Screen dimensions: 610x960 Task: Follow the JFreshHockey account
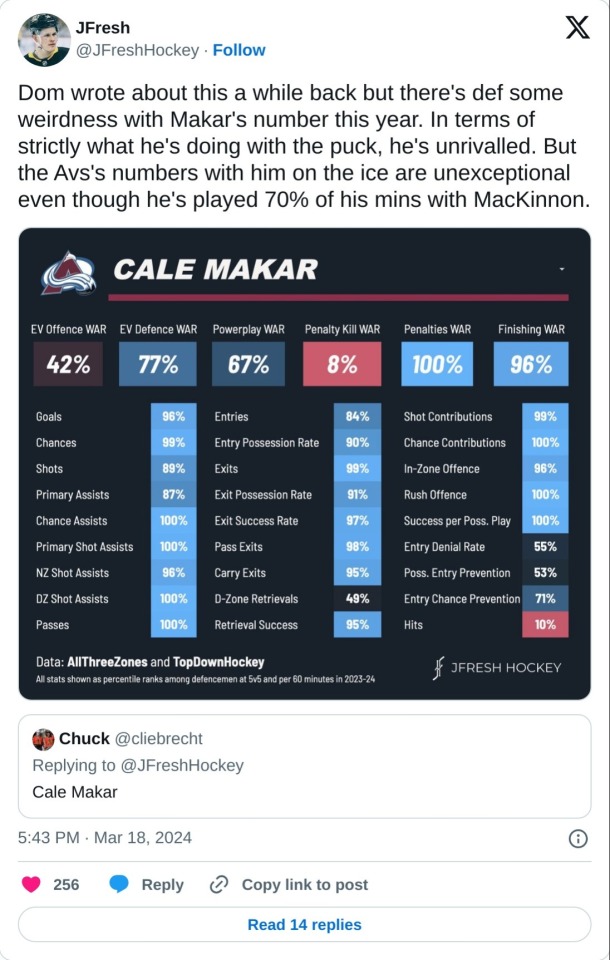coord(239,50)
